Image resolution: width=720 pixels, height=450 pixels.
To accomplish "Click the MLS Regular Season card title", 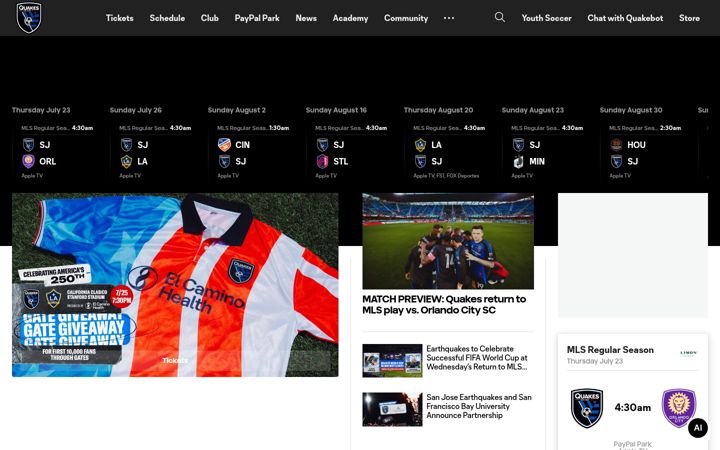I will 610,349.
